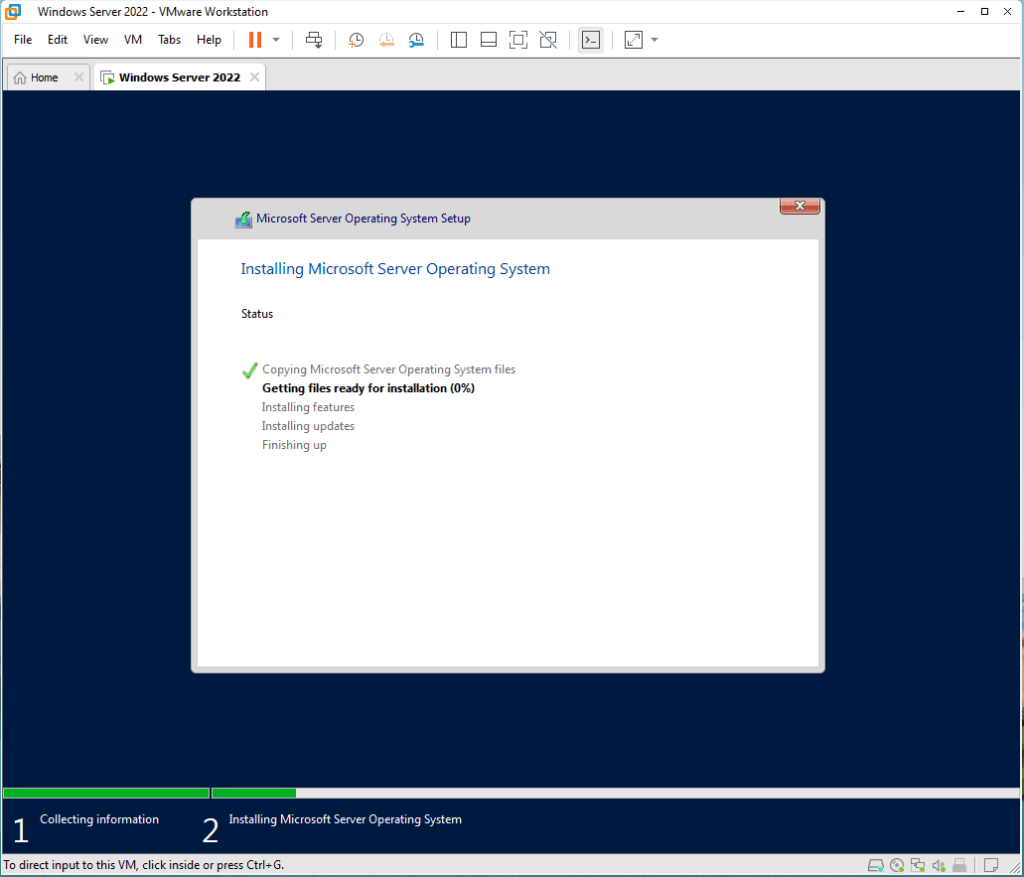Open the snapshot manager

point(416,40)
